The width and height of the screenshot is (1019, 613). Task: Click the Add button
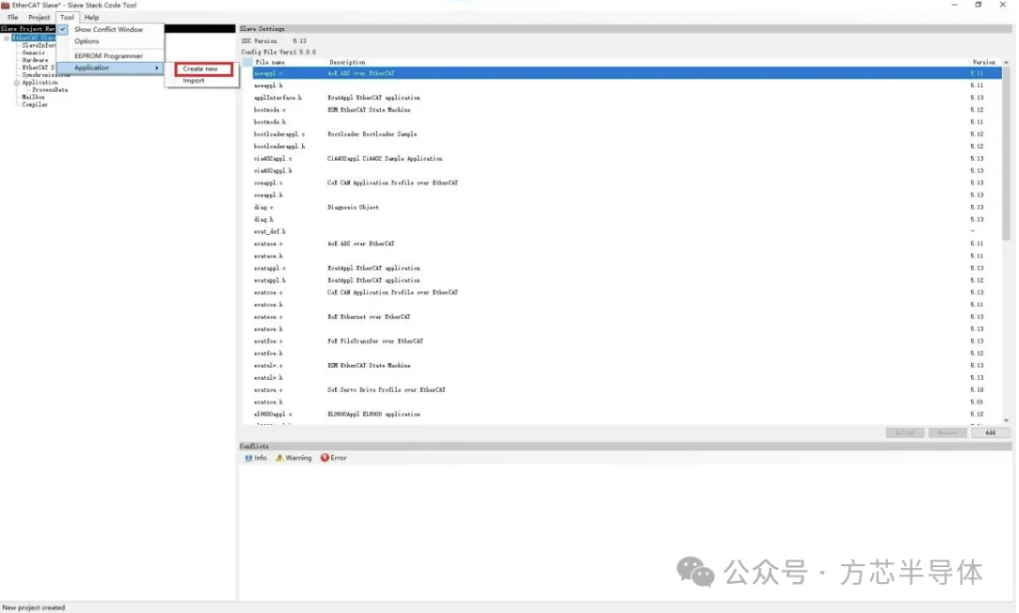coord(990,432)
